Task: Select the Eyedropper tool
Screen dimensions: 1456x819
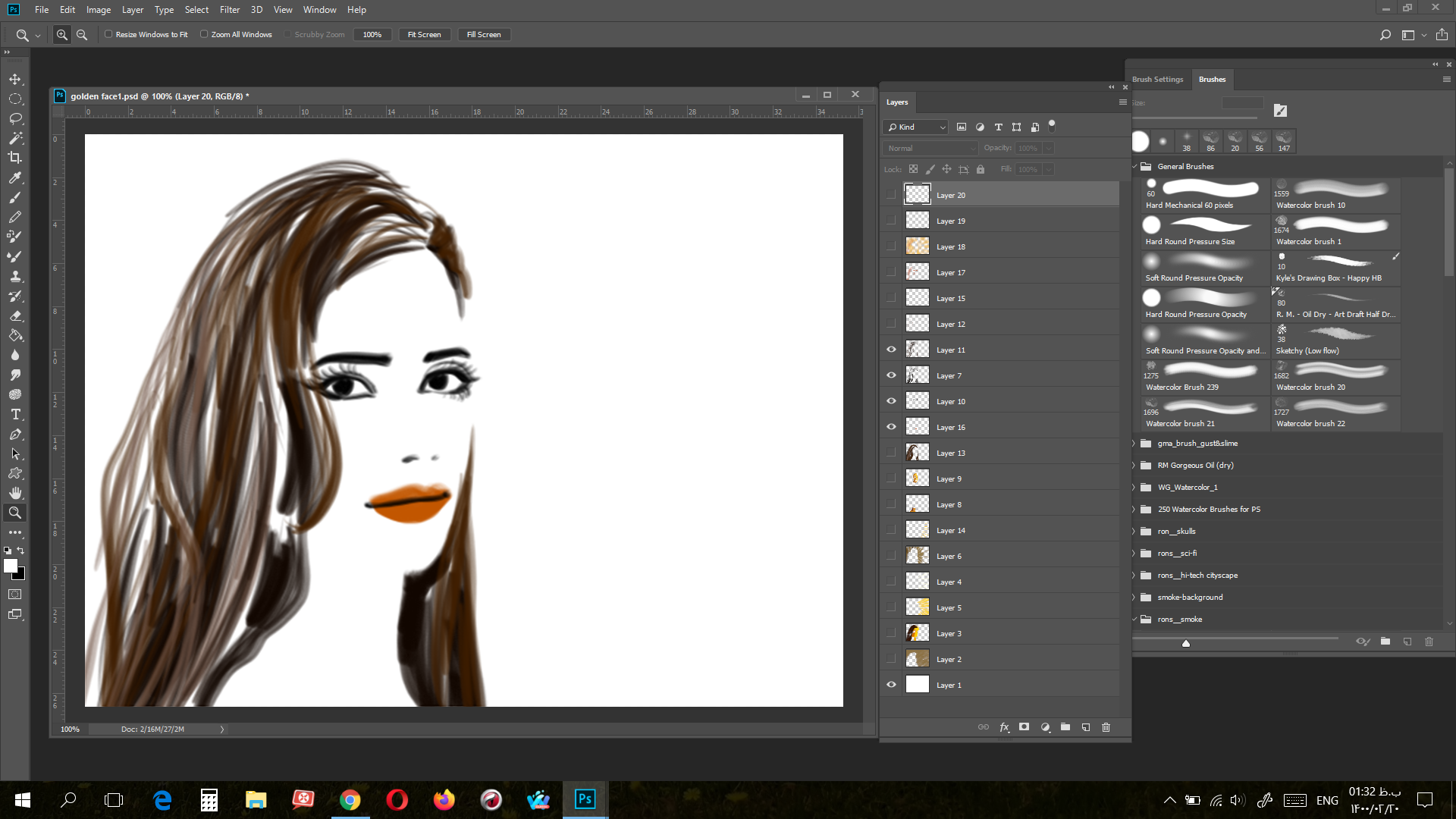Action: coord(14,177)
